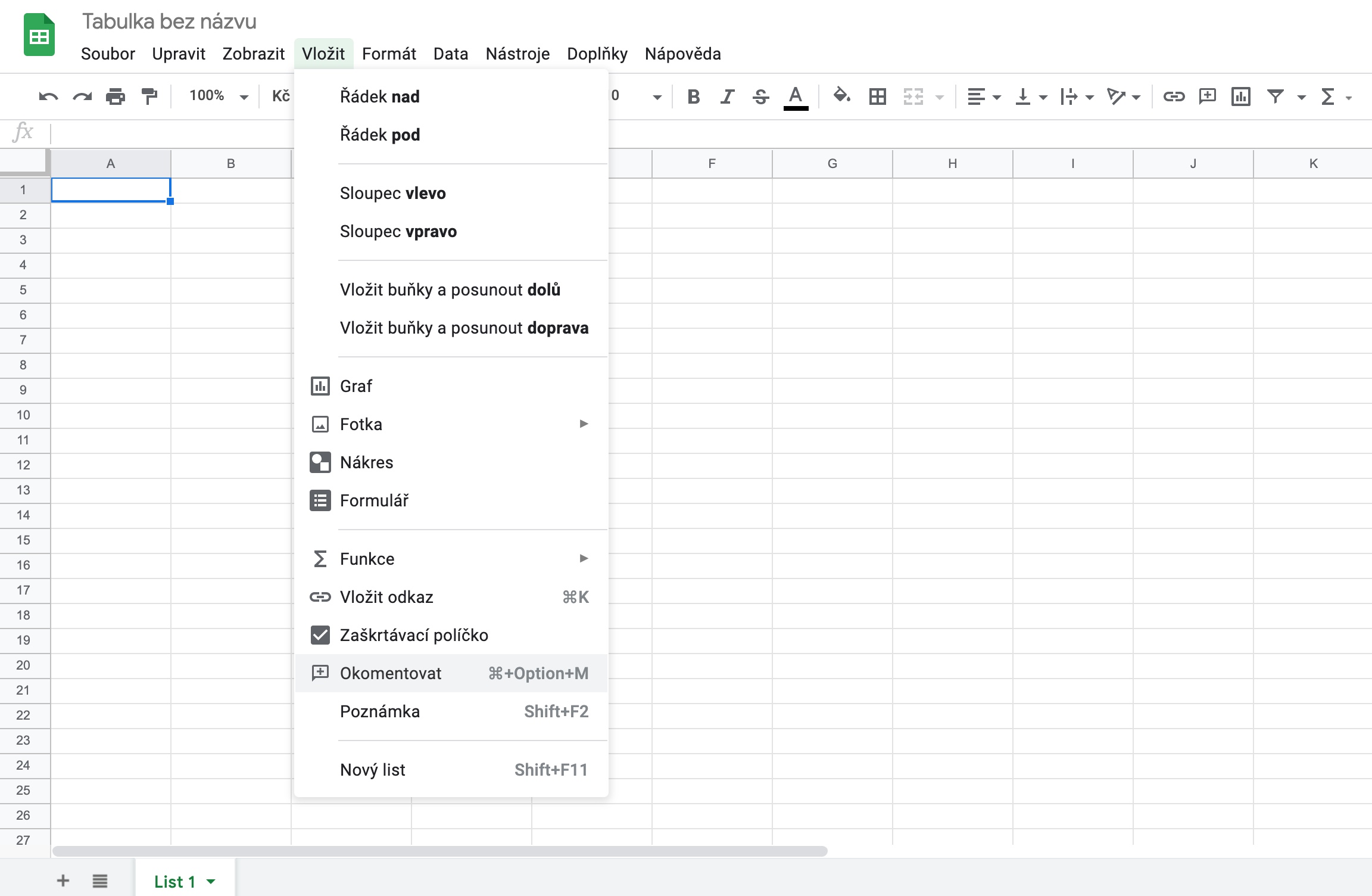Open the Formát menu
The width and height of the screenshot is (1372, 896).
(389, 54)
